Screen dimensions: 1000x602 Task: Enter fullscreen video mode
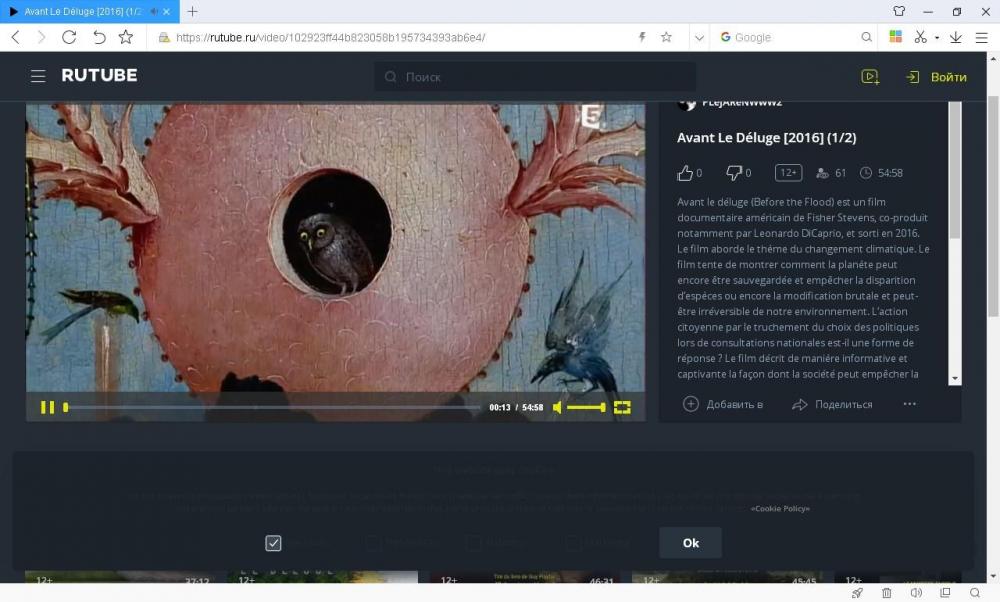tap(622, 407)
